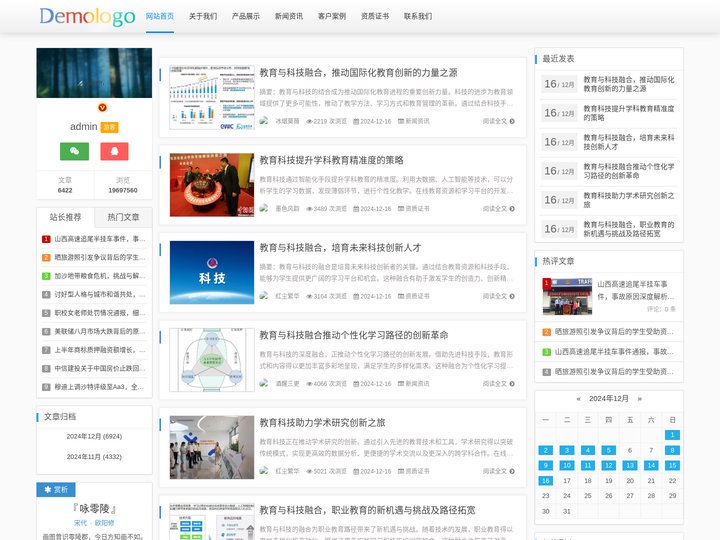The image size is (720, 540).
Task: Open the 产品展示 nav item
Action: (246, 16)
